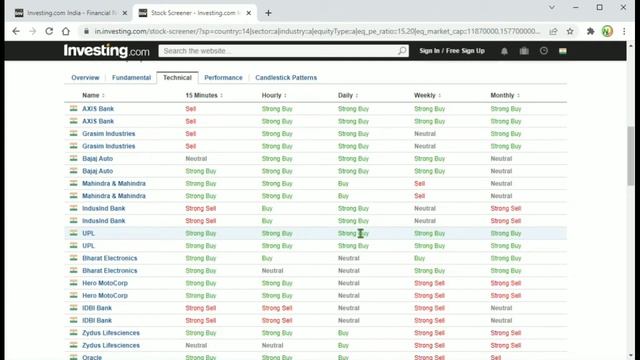Open the extensions puzzle icon
The height and width of the screenshot is (360, 640).
click(x=591, y=31)
